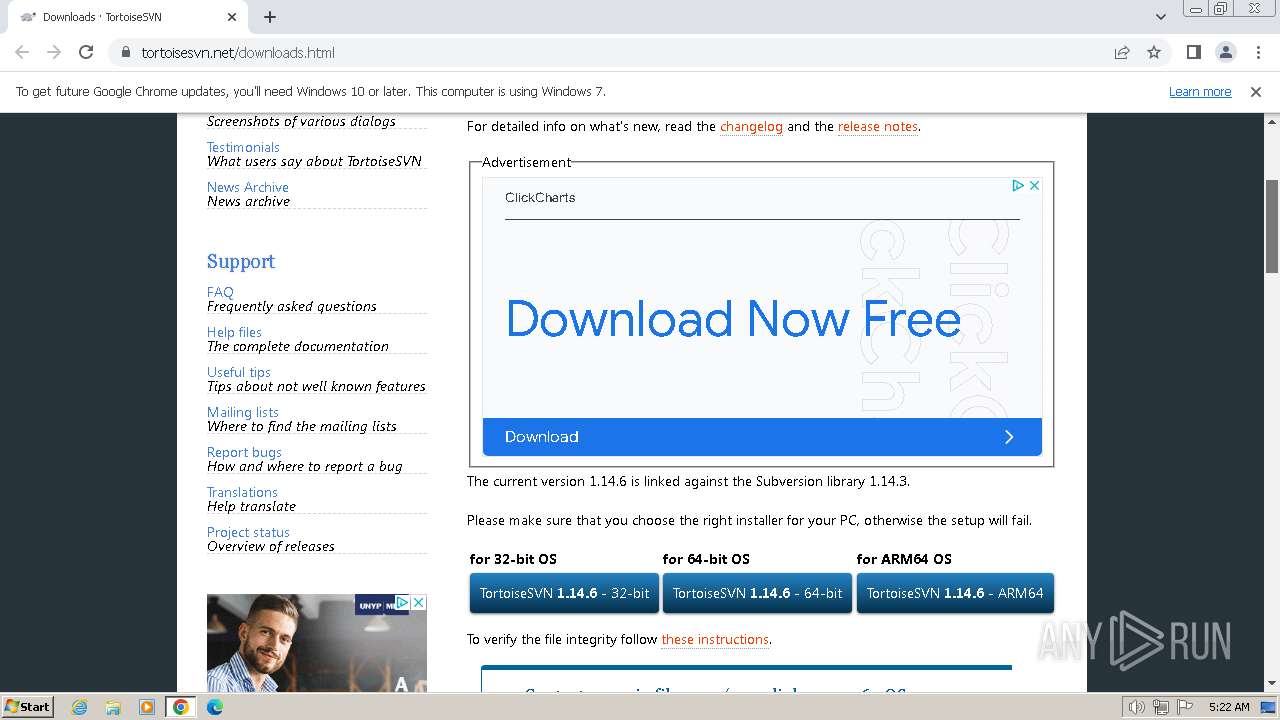This screenshot has height=720, width=1280.
Task: Open the tab search chevron
Action: (x=1161, y=17)
